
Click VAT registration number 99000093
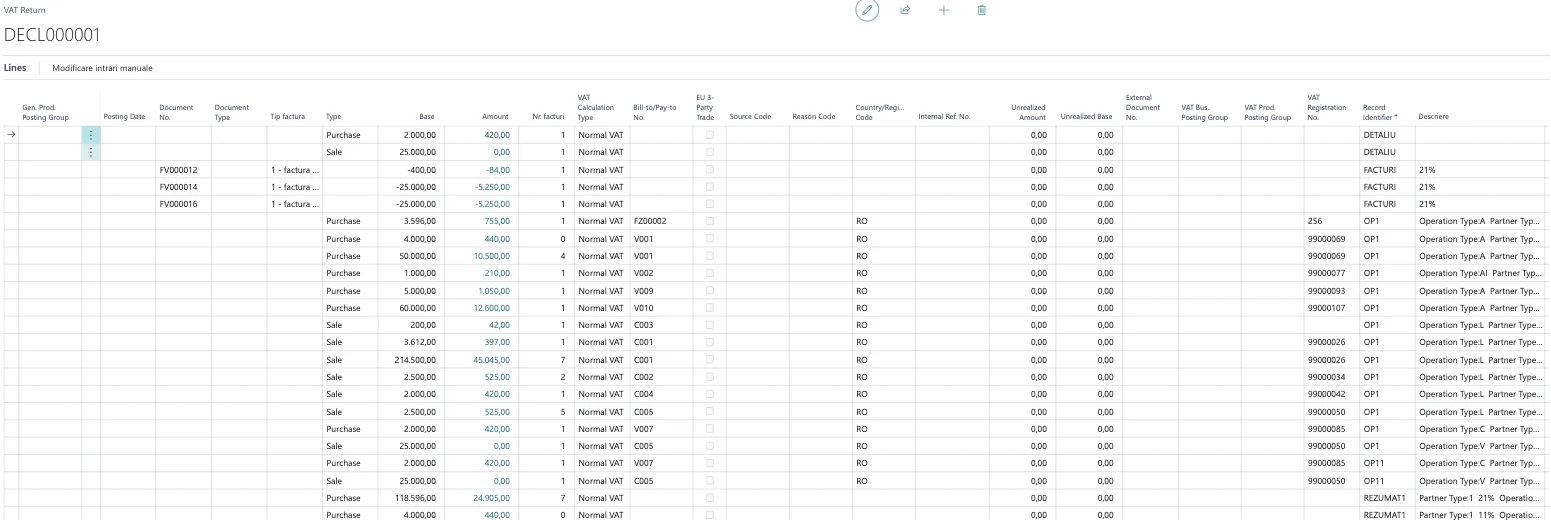1325,290
